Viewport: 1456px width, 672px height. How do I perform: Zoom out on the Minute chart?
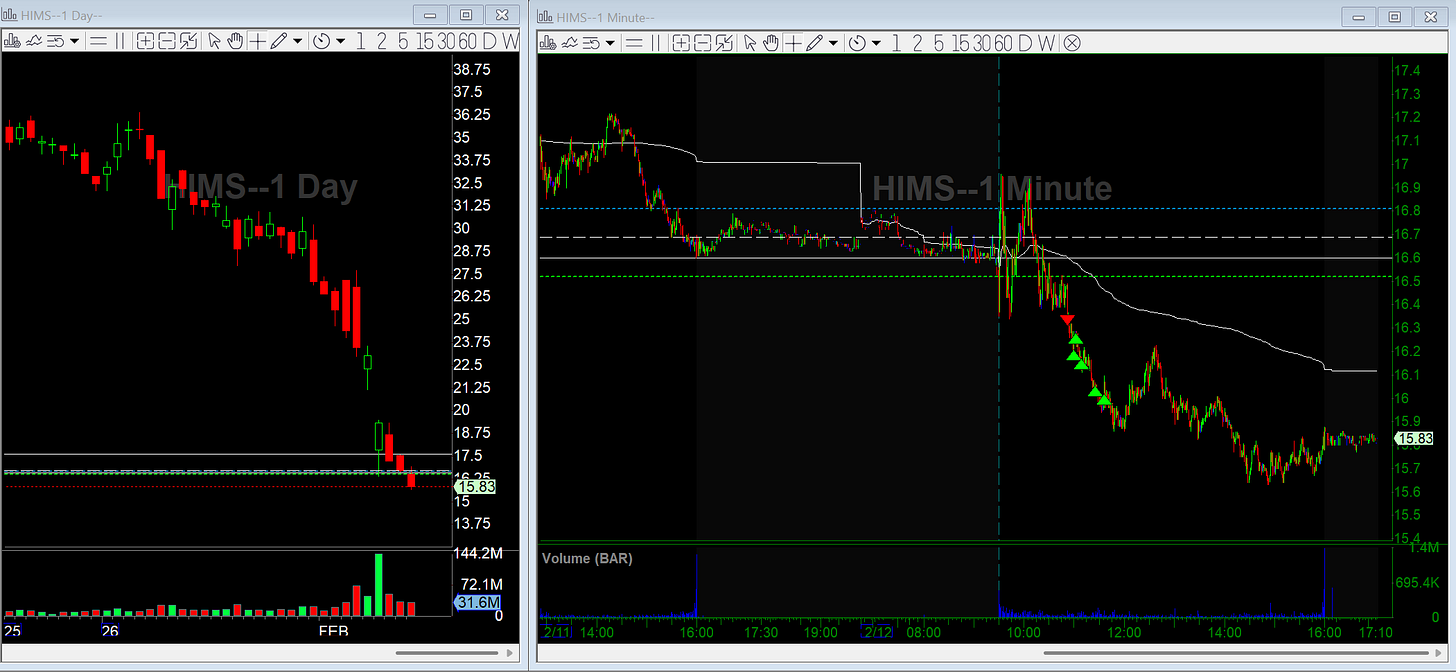(x=703, y=42)
